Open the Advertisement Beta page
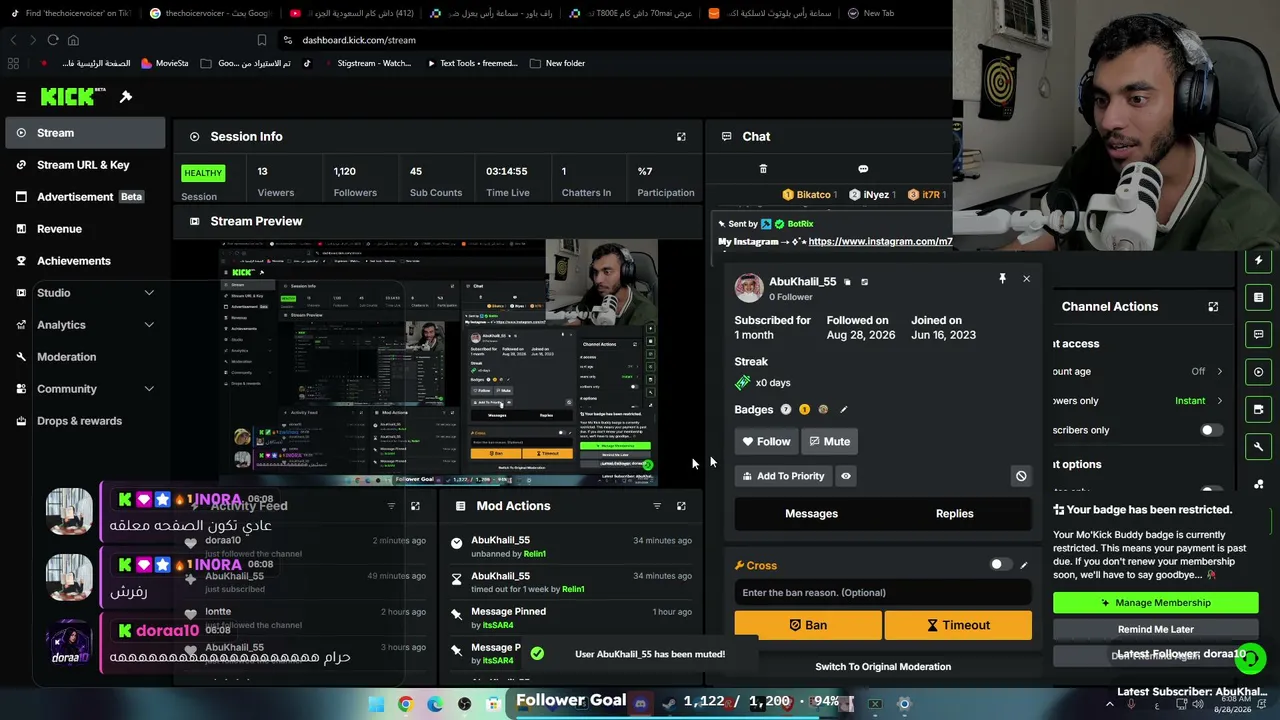 (x=85, y=197)
